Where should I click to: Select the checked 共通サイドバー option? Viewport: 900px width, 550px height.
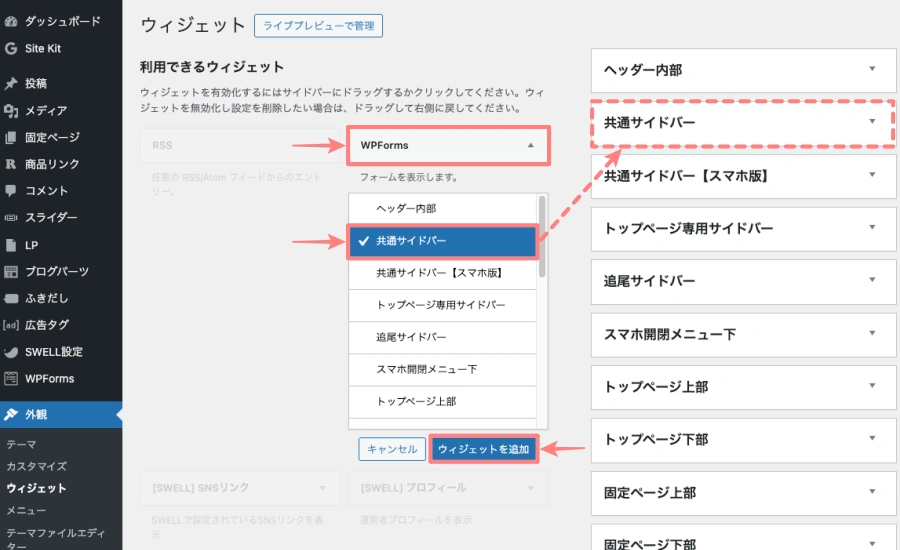pyautogui.click(x=443, y=241)
